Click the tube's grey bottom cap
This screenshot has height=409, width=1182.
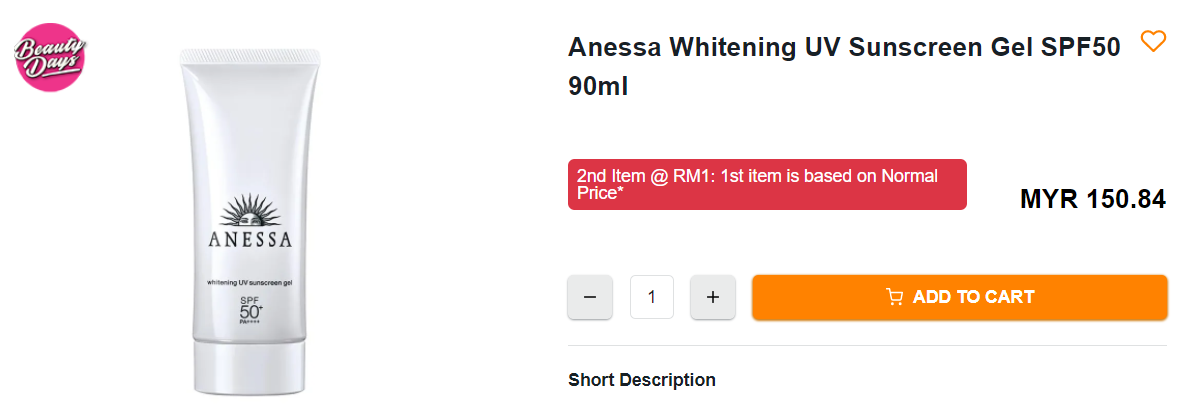[250, 368]
